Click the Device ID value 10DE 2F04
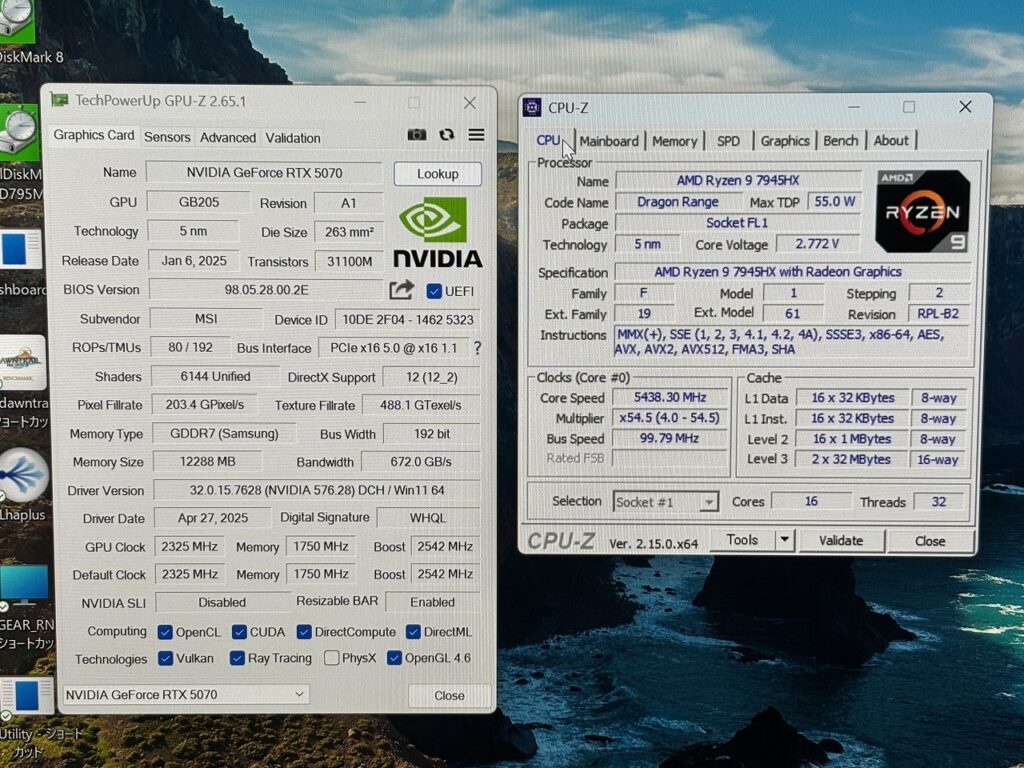The width and height of the screenshot is (1024, 768). point(408,319)
